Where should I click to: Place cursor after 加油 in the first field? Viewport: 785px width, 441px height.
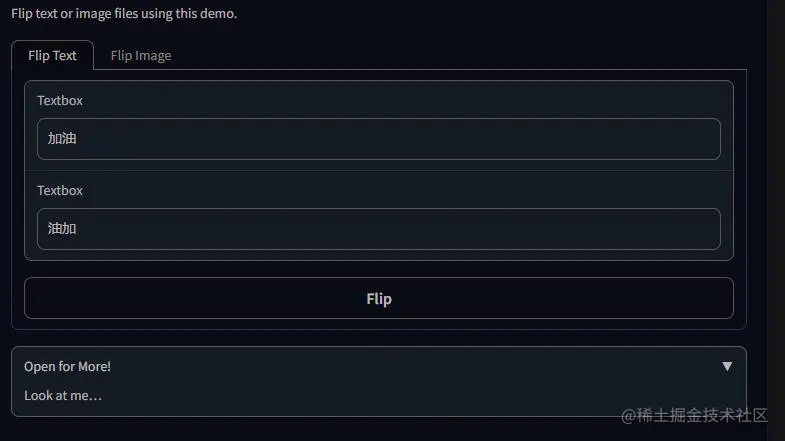tap(78, 139)
